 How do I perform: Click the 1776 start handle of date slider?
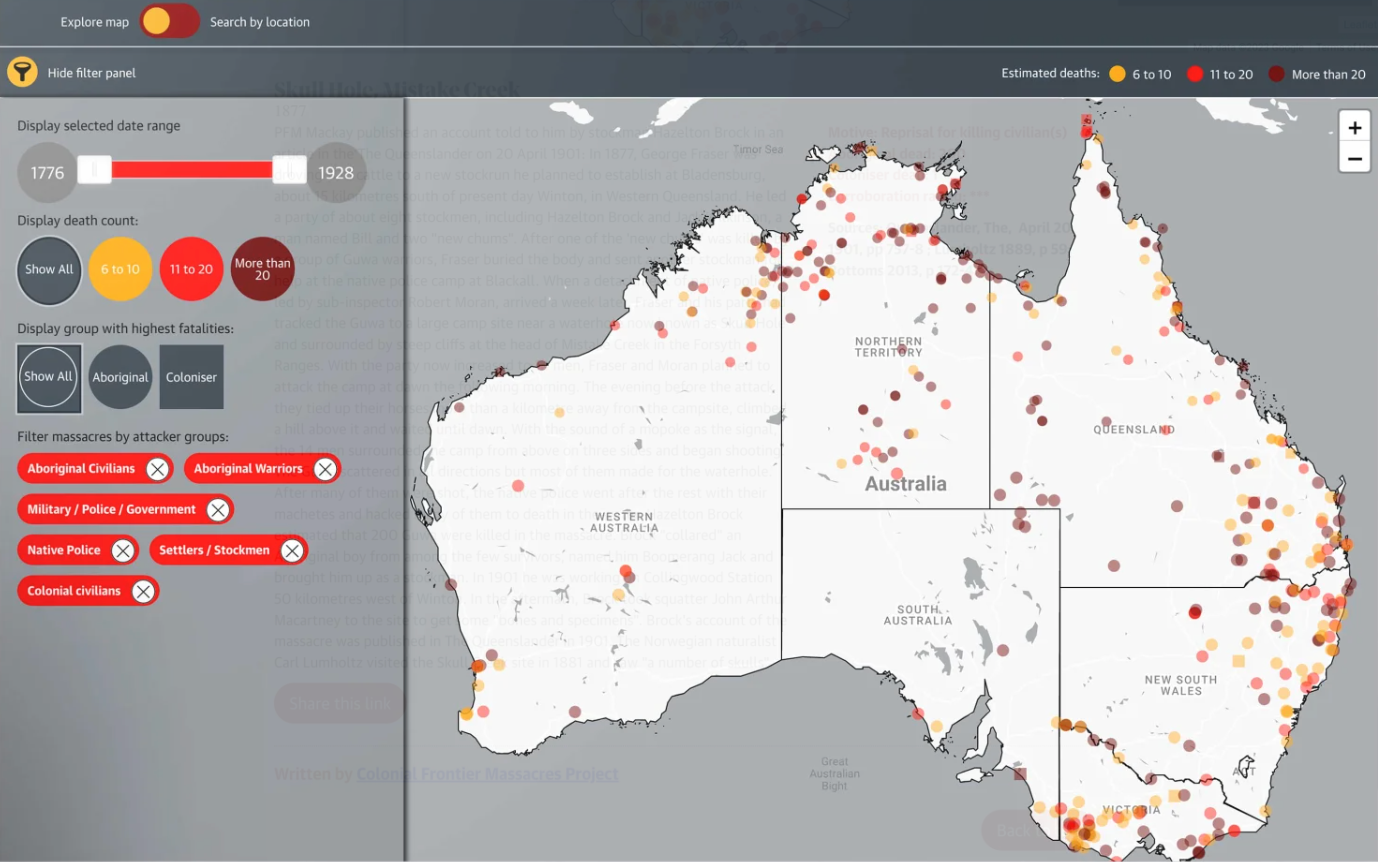click(x=95, y=171)
